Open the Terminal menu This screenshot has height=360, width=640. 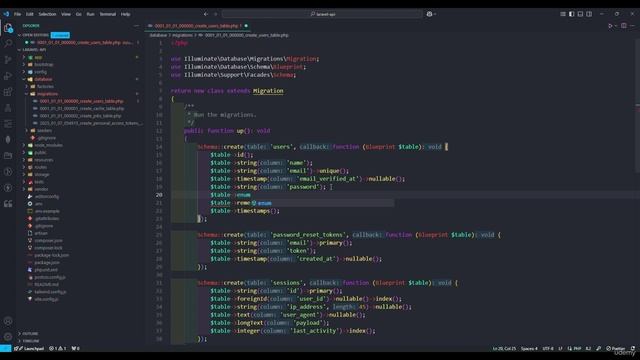tap(108, 14)
